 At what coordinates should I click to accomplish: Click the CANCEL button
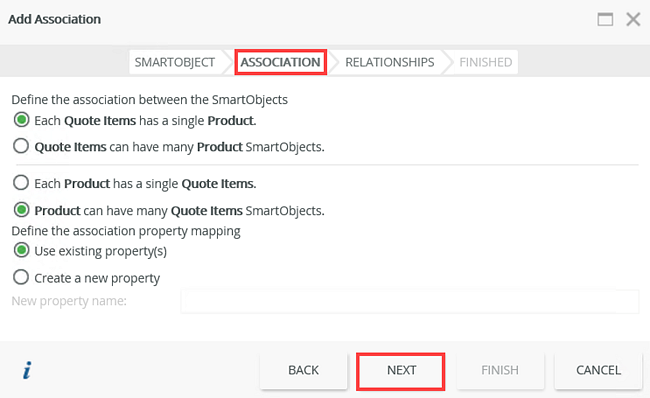pyautogui.click(x=598, y=370)
